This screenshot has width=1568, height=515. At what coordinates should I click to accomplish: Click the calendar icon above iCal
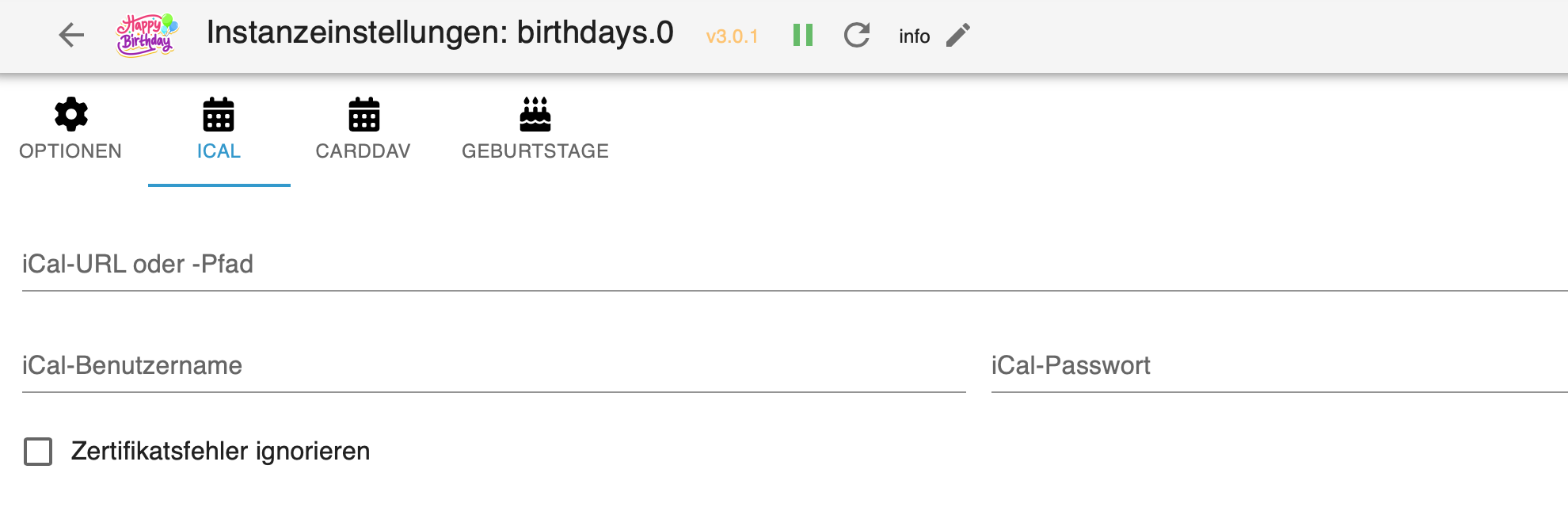click(x=219, y=115)
